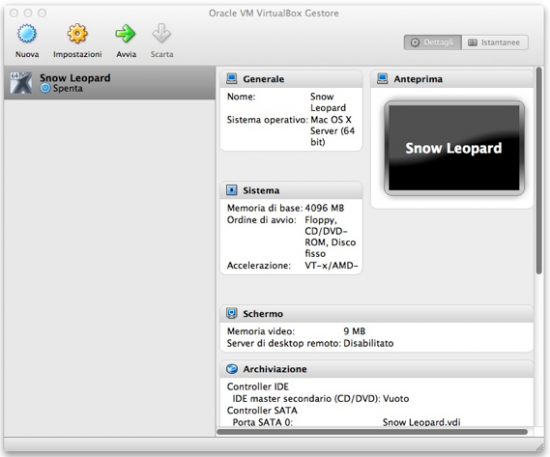Click the Nuova new VM icon
The image size is (550, 457).
27,34
